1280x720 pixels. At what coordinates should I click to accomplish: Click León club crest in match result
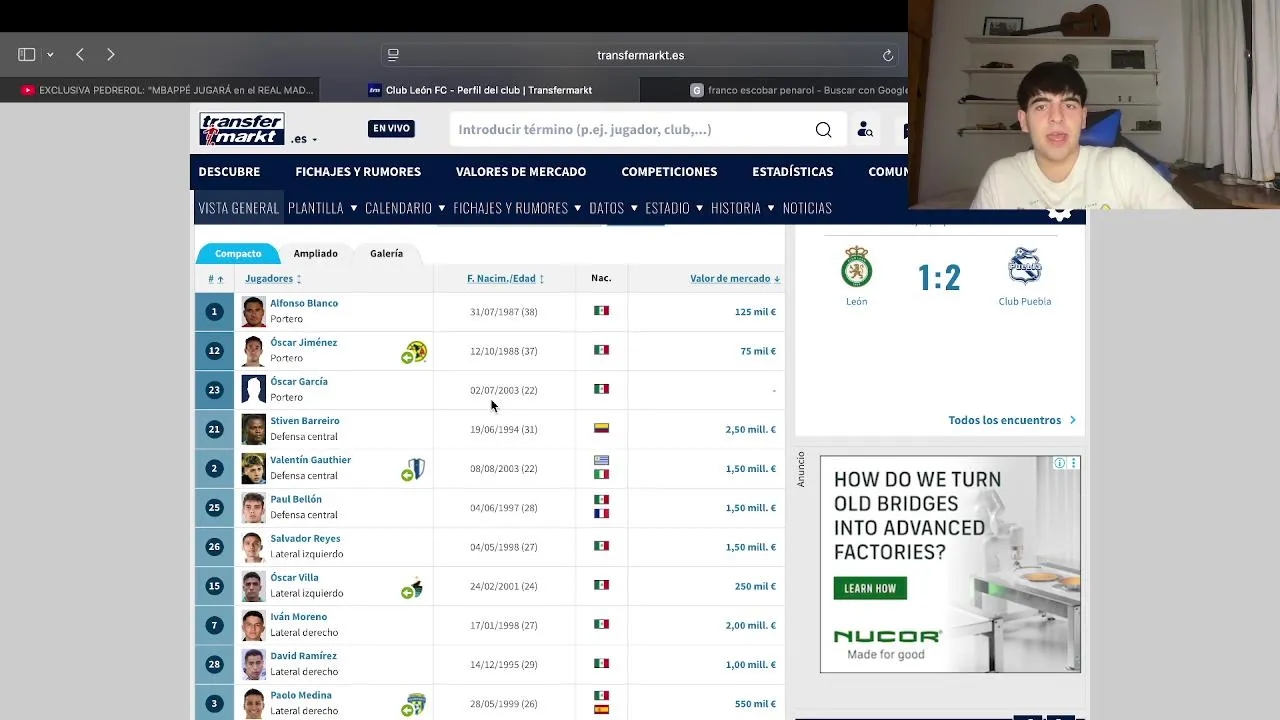point(856,267)
